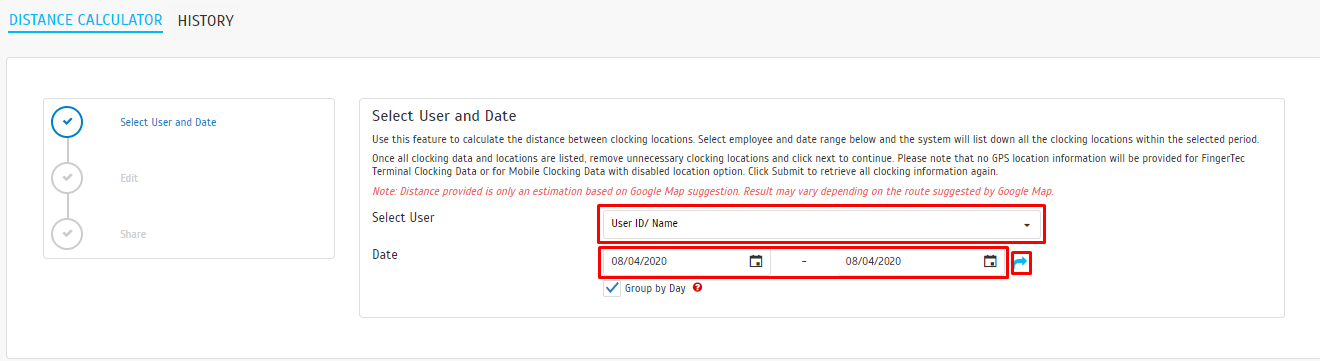Select the 'Select User and Date' step label

[168, 123]
